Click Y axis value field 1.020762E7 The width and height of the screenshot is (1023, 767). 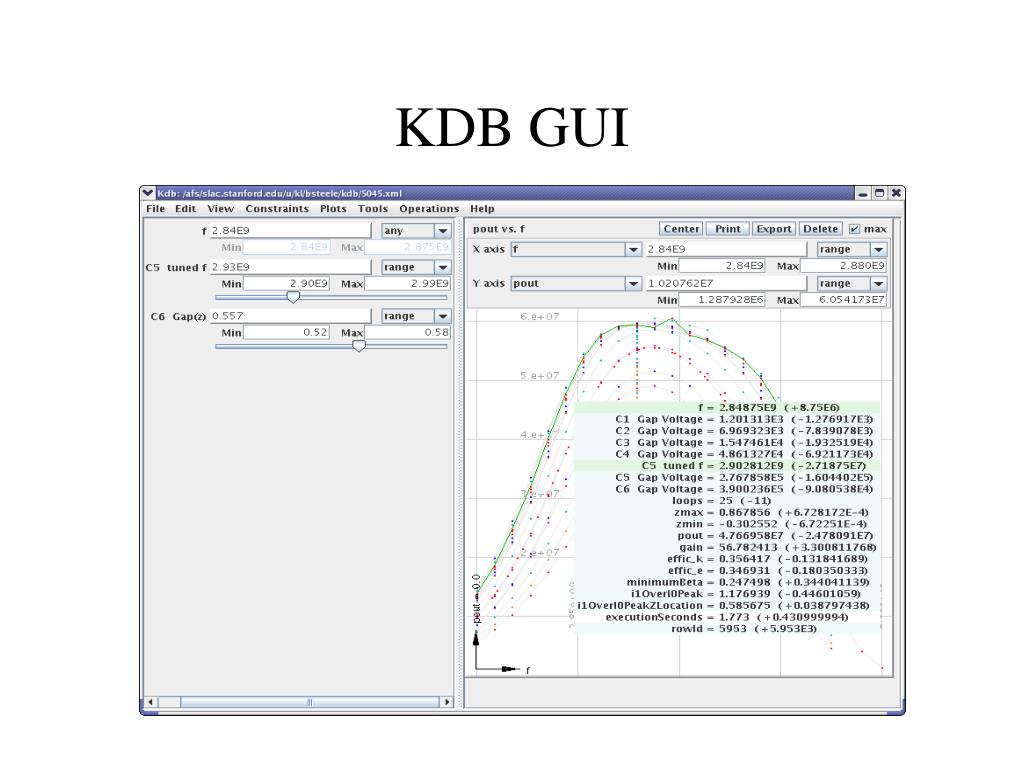pos(726,284)
